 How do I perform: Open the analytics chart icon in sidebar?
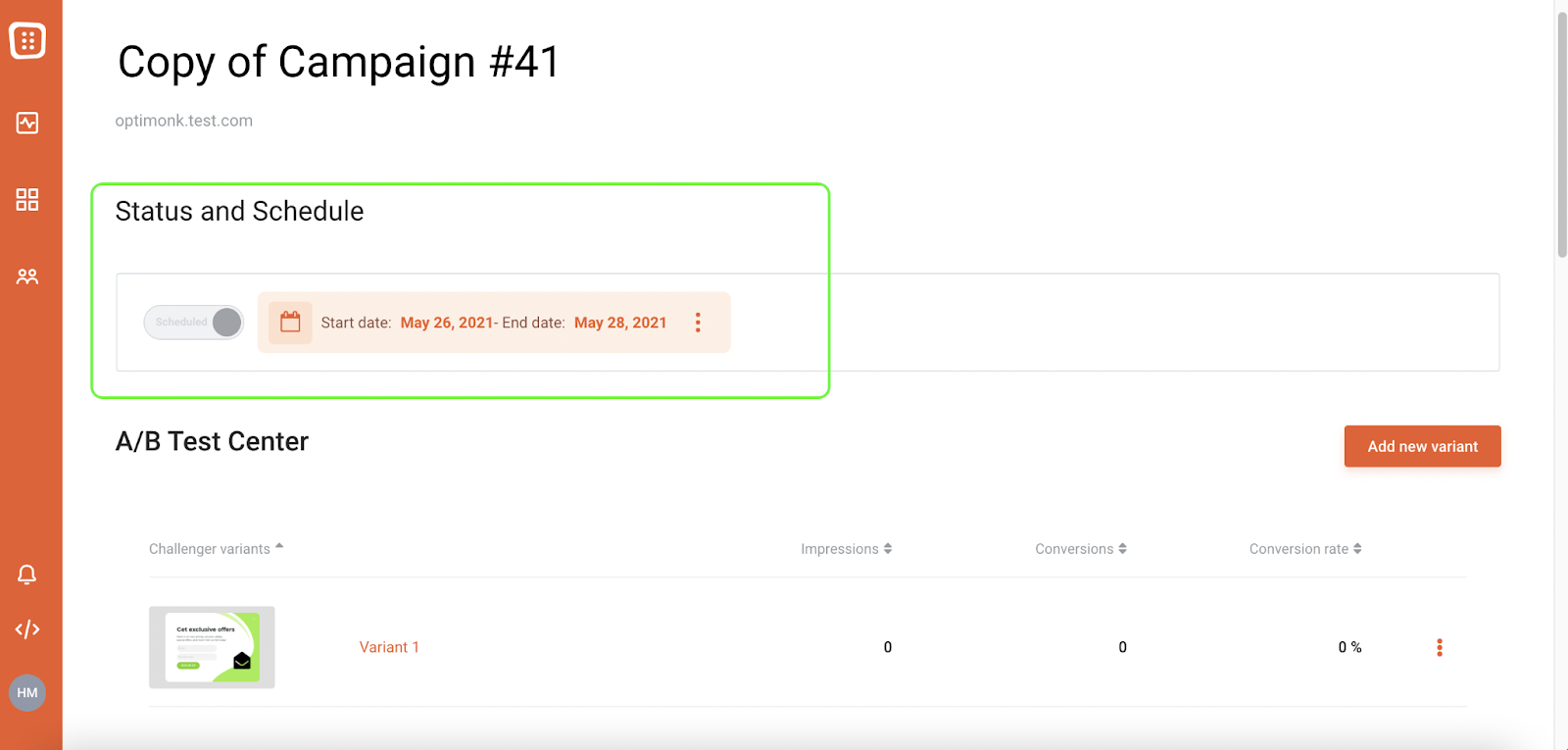[27, 123]
